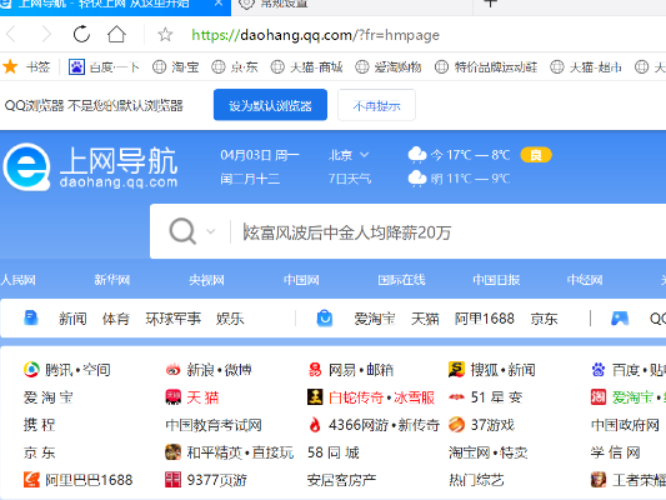Open 京东 bookmark in bookmarks bar
This screenshot has height=500, width=666.
pos(235,67)
